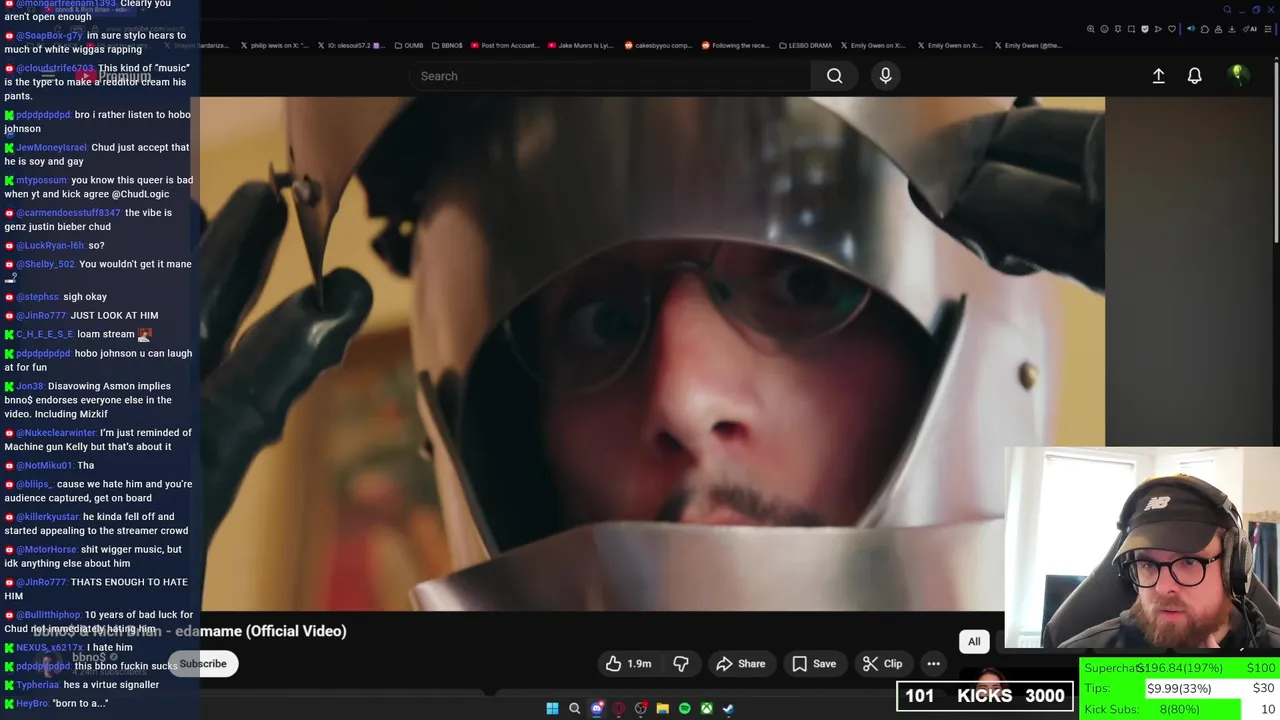Open the three-dot more actions menu
Image resolution: width=1280 pixels, height=720 pixels.
click(933, 664)
